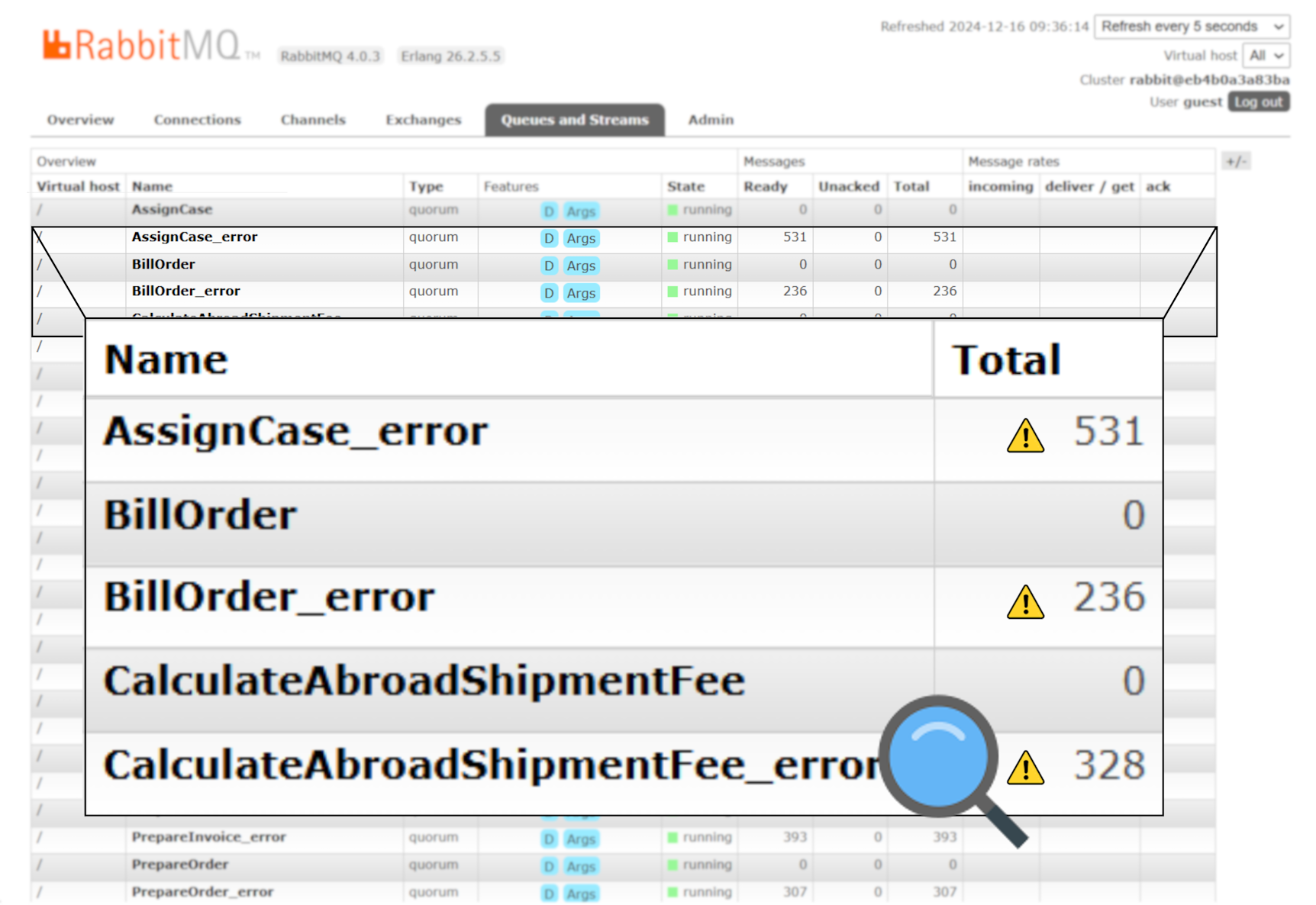Click the D durable badge for AssignCase
1316x905 pixels.
[x=548, y=211]
